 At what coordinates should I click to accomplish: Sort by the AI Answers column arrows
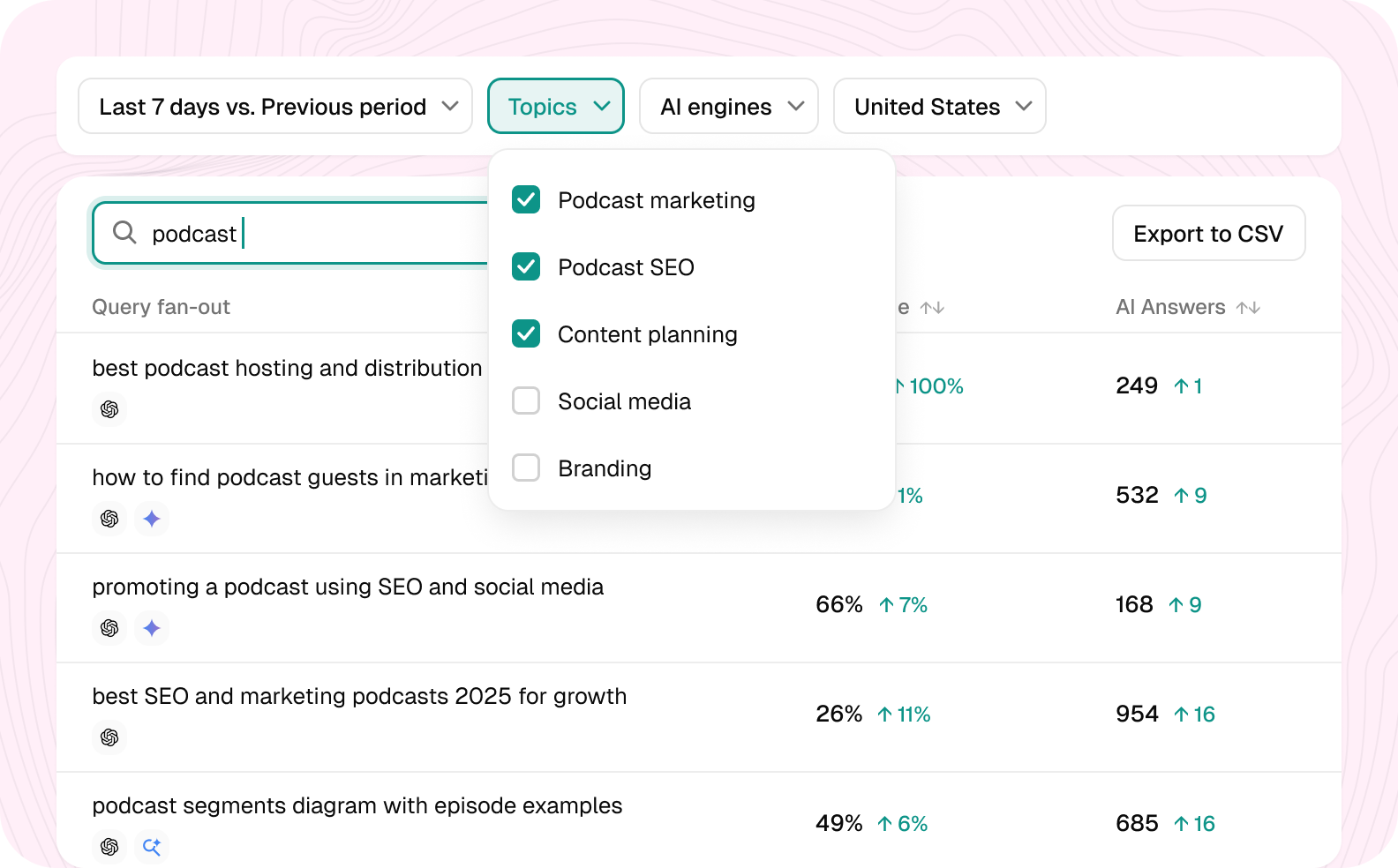(1248, 308)
